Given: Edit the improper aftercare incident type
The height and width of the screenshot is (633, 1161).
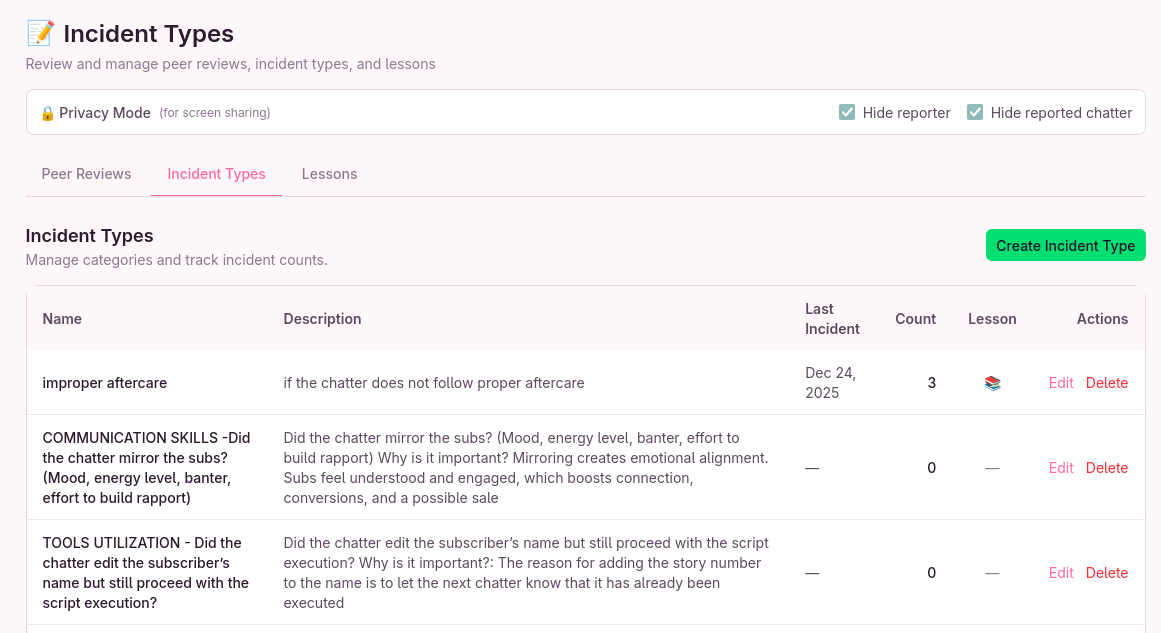Looking at the screenshot, I should (1061, 383).
